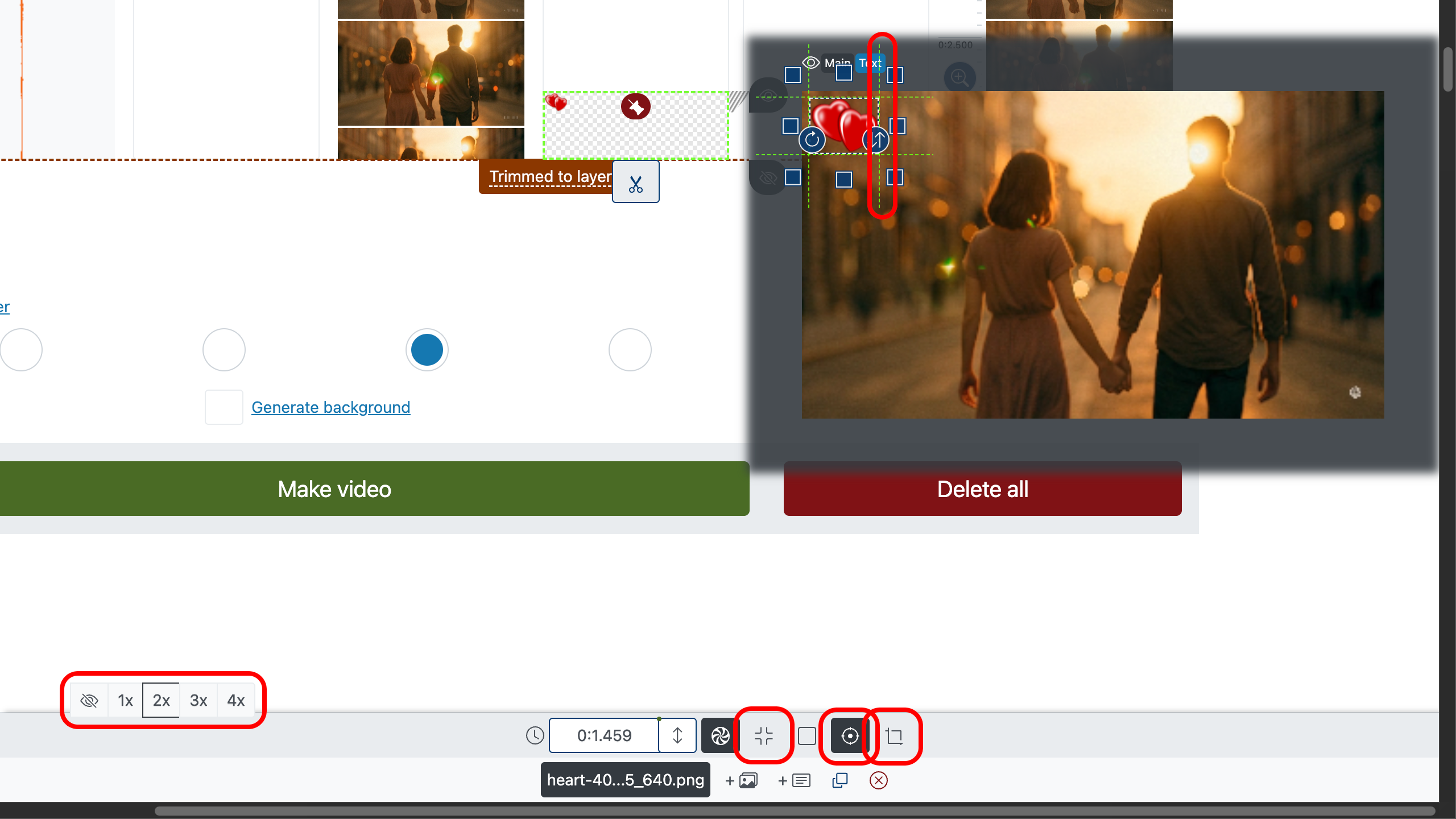Click the Delete all button
The height and width of the screenshot is (819, 1456).
tap(982, 489)
